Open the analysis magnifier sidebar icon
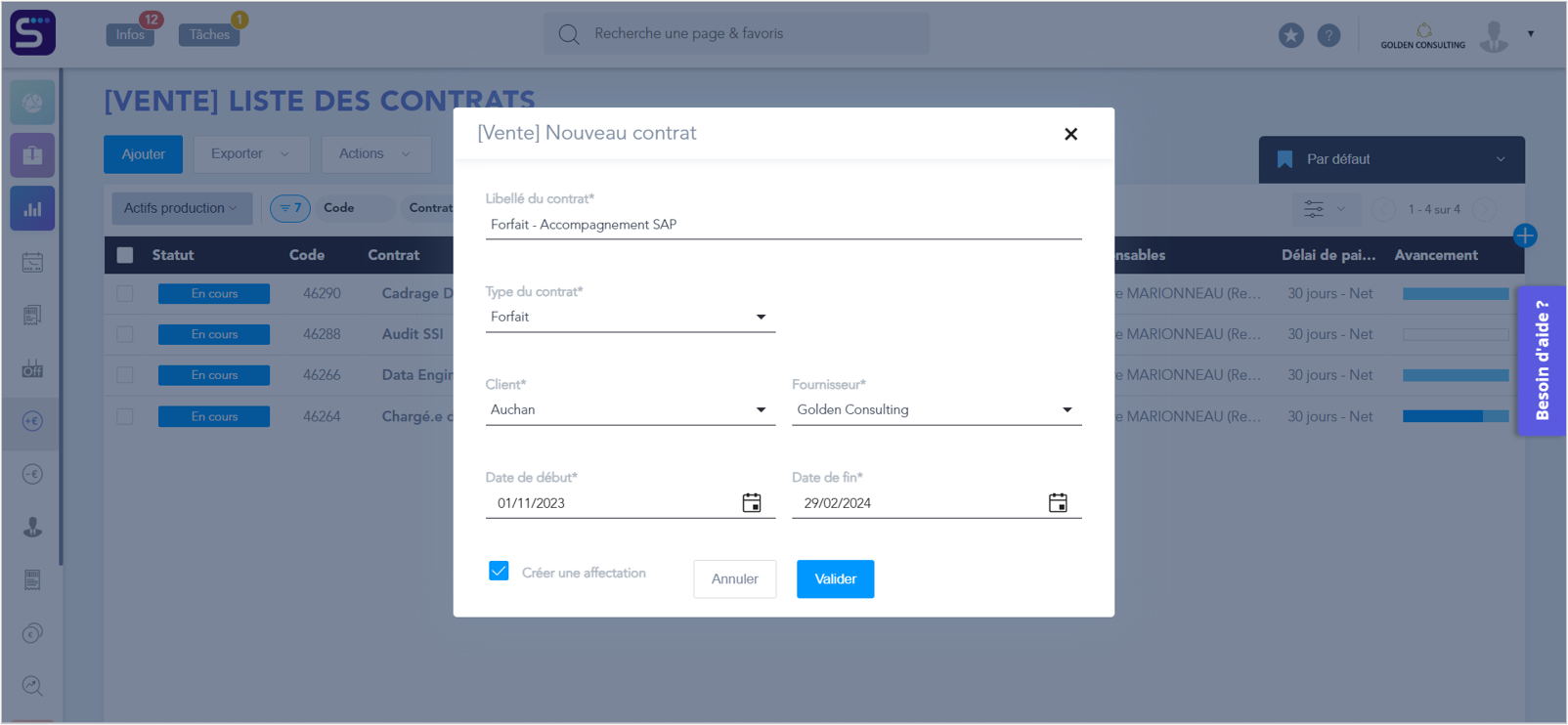This screenshot has height=725, width=1568. [32, 686]
